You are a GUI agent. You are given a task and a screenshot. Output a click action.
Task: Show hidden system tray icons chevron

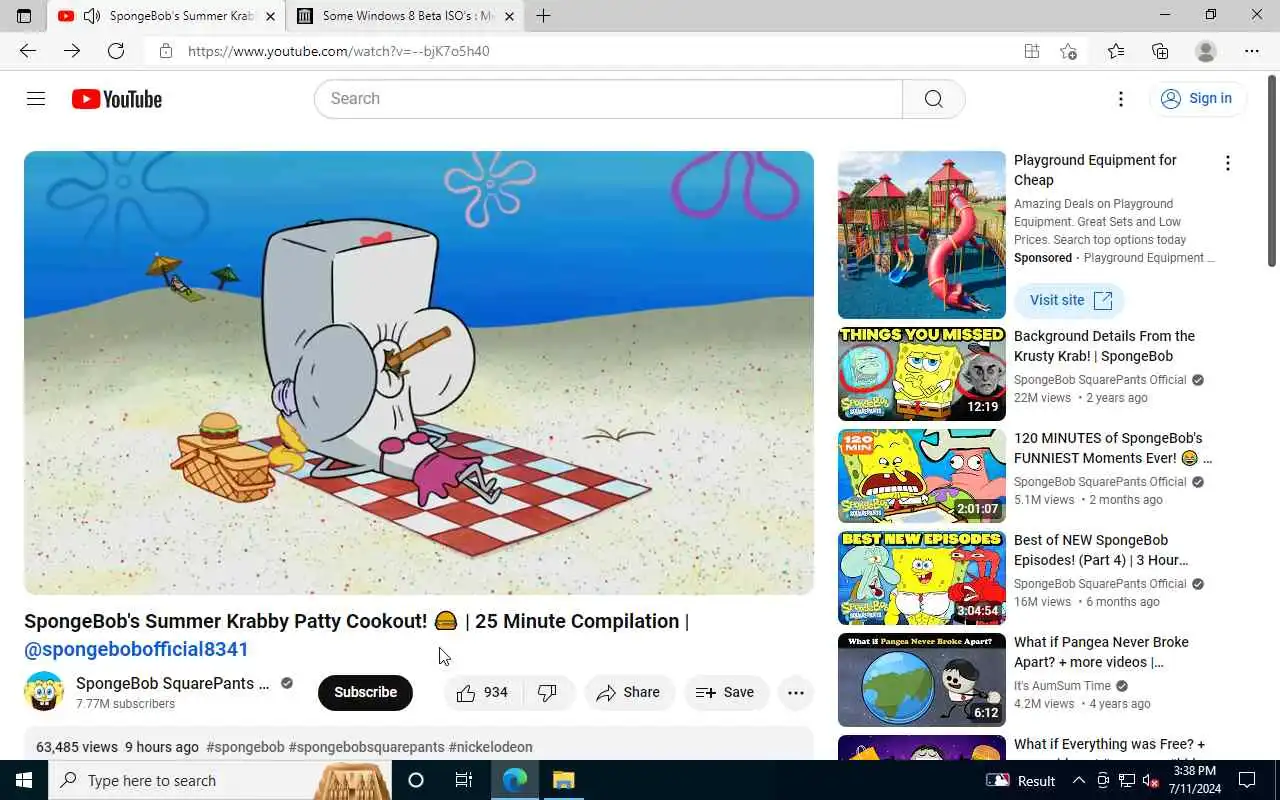point(1080,780)
